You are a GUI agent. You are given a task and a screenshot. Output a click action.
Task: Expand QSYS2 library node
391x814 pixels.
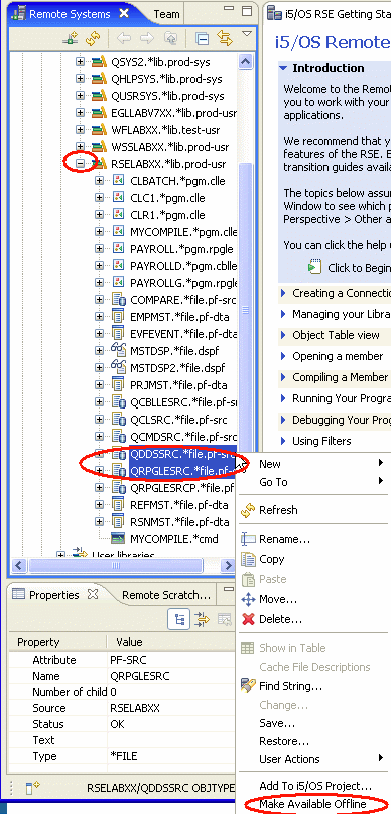(x=80, y=62)
